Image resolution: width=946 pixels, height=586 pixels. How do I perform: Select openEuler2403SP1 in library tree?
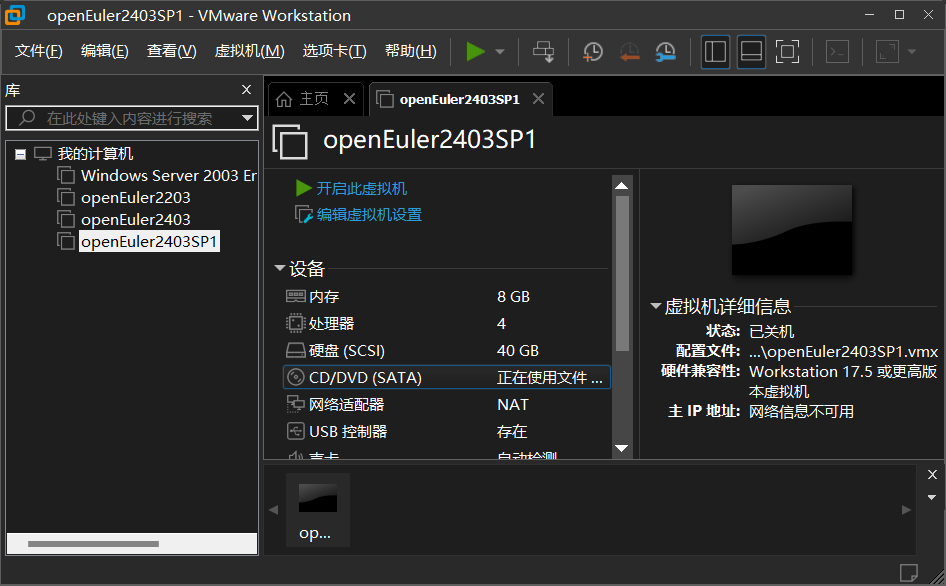pyautogui.click(x=149, y=241)
